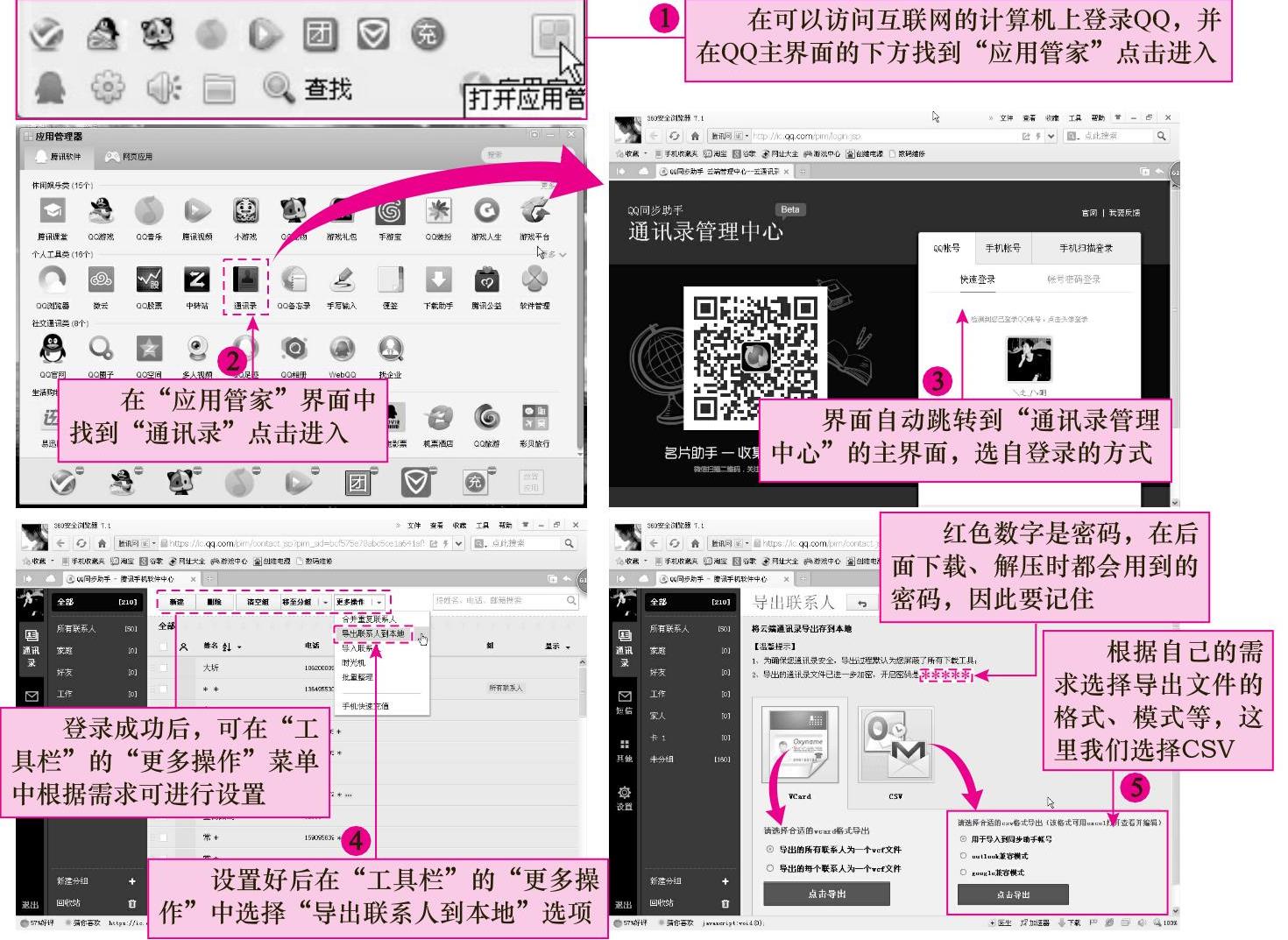Screen dimensions: 1288x940
Task: Open the 微云 cloud app
Action: point(101,280)
